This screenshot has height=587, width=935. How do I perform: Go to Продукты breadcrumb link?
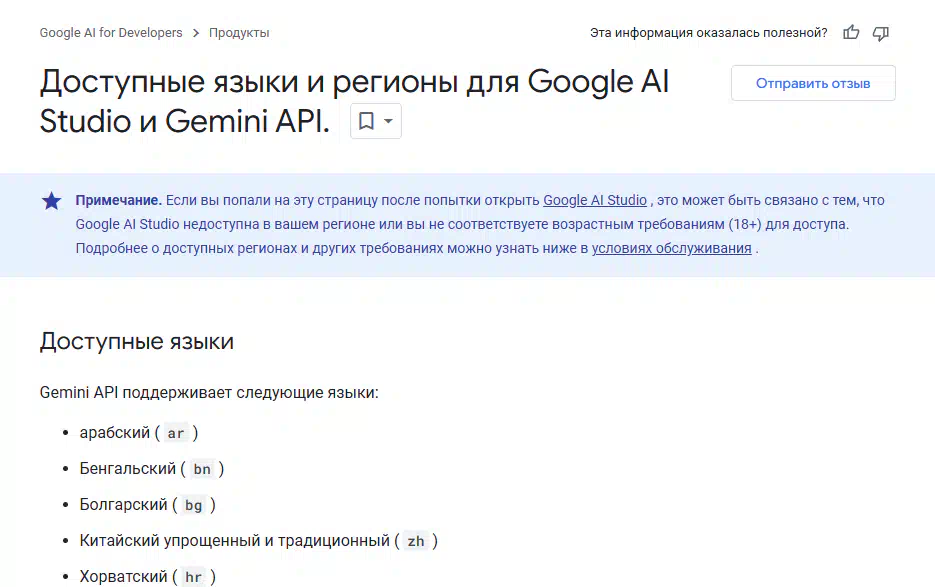239,33
